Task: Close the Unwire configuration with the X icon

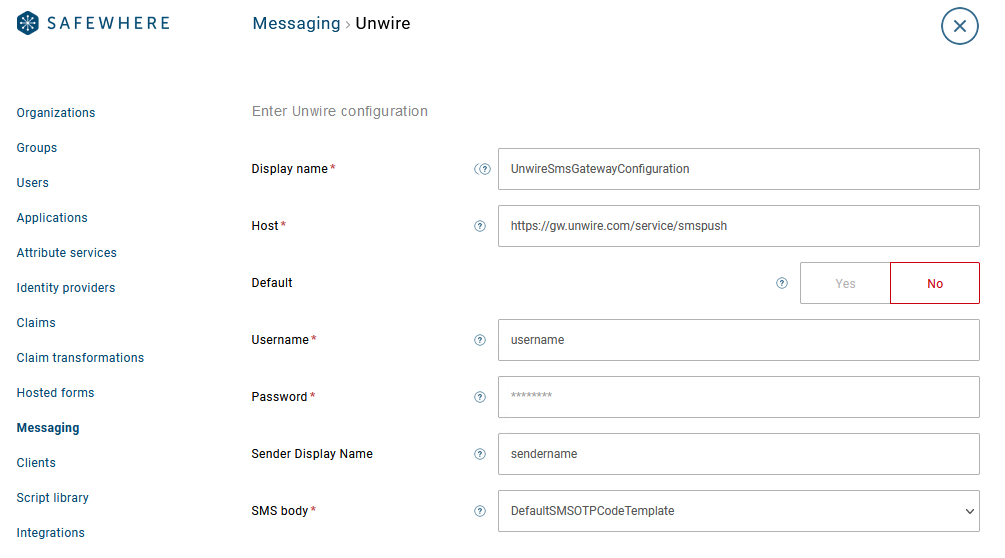Action: pyautogui.click(x=959, y=26)
